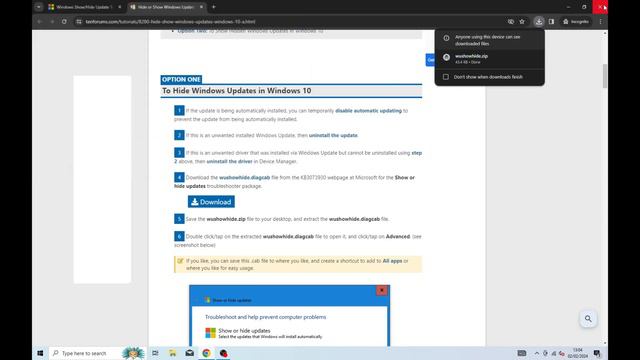Click the floating search magnifier button
The image size is (640, 360).
click(588, 319)
